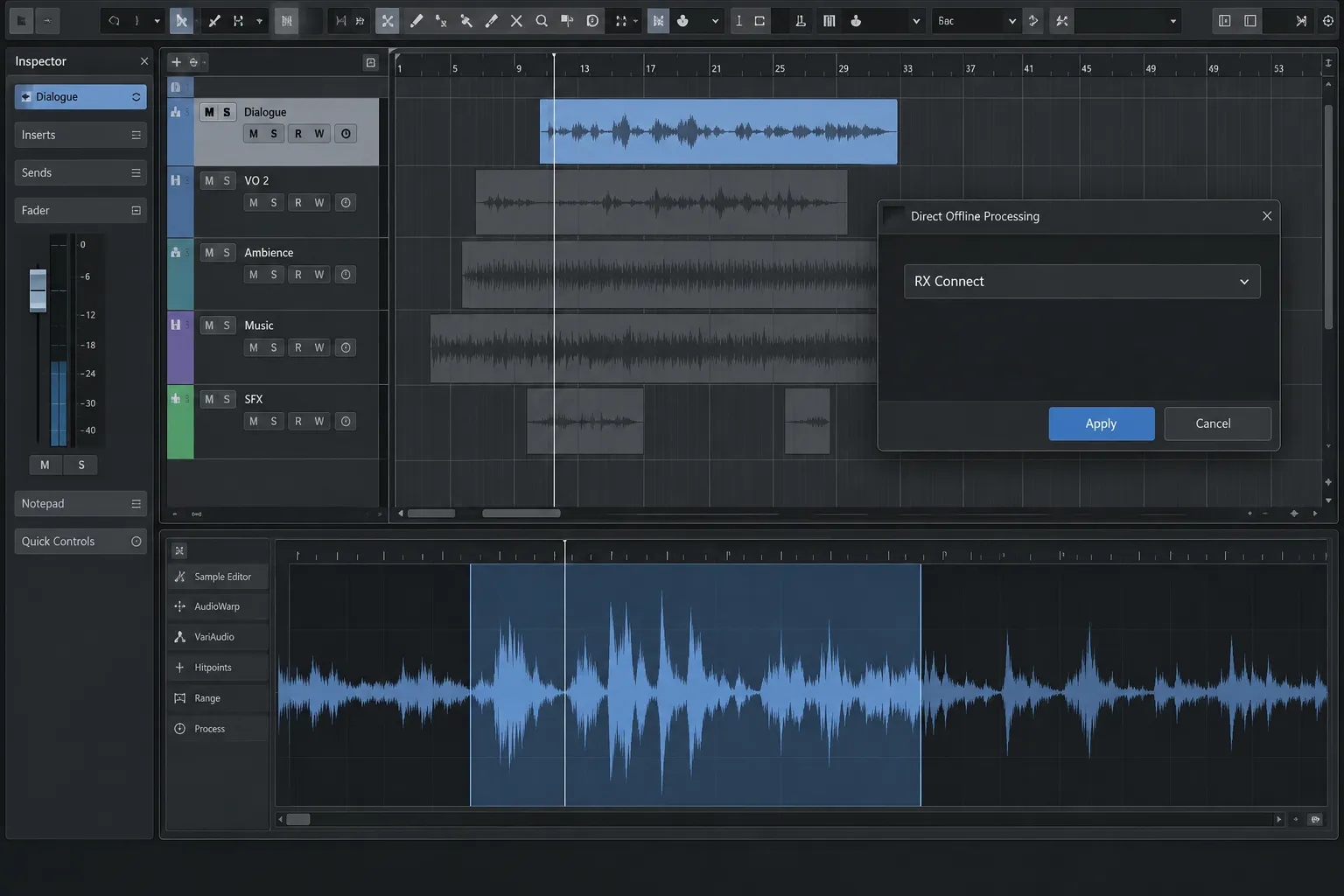The image size is (1344, 896).
Task: Select the highlighted arrow selection tool
Action: click(181, 21)
